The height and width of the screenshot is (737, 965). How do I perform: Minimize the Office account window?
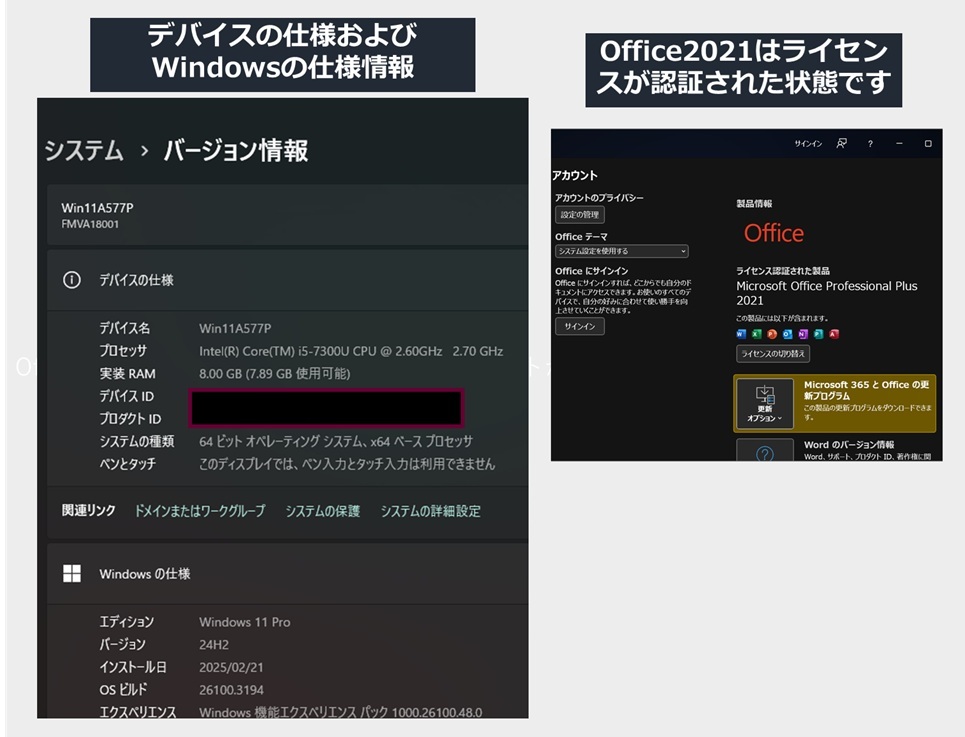(x=899, y=143)
